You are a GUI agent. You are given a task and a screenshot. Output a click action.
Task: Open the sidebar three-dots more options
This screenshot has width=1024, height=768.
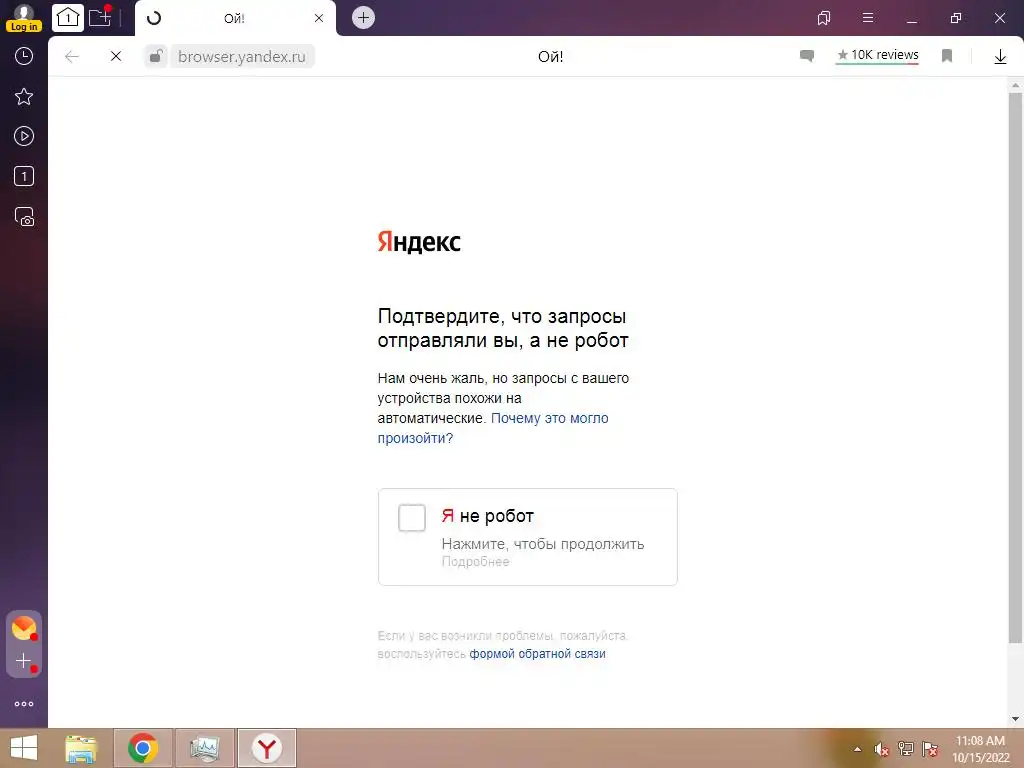pos(24,704)
